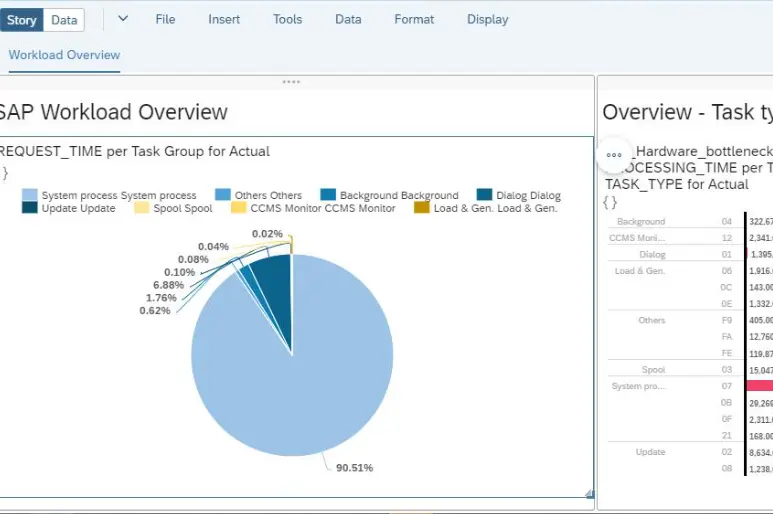Open the File menu

(165, 19)
